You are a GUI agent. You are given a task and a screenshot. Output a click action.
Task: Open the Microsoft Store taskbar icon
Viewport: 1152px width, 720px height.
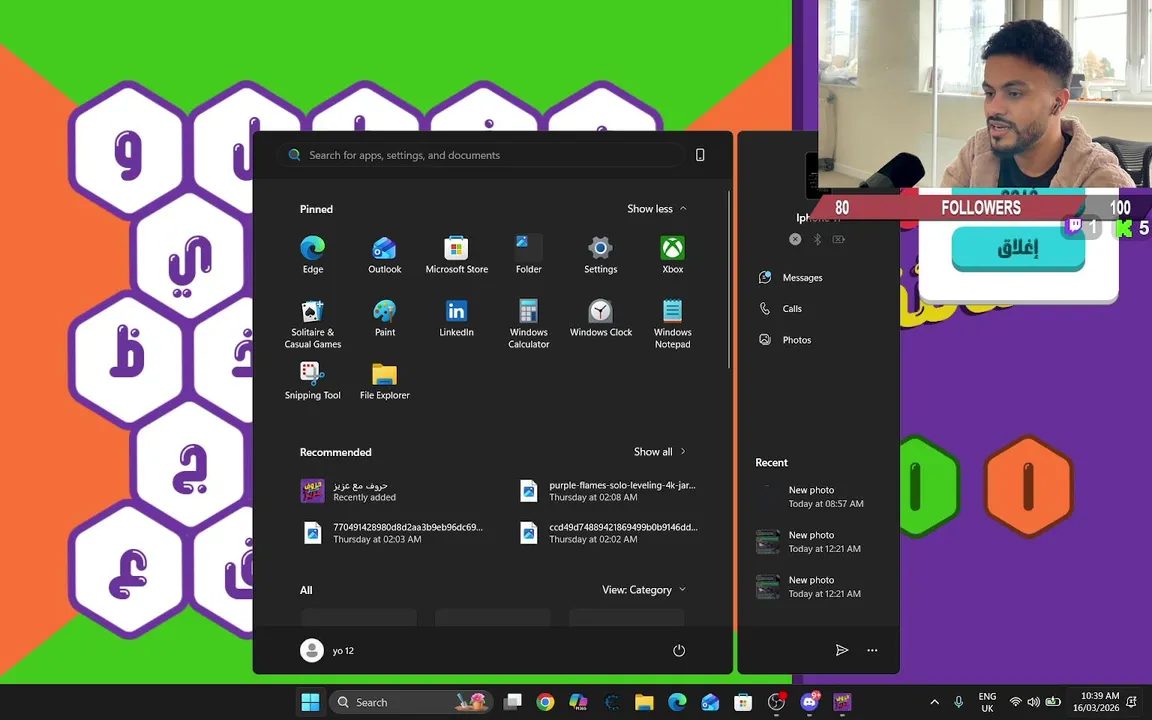(743, 702)
